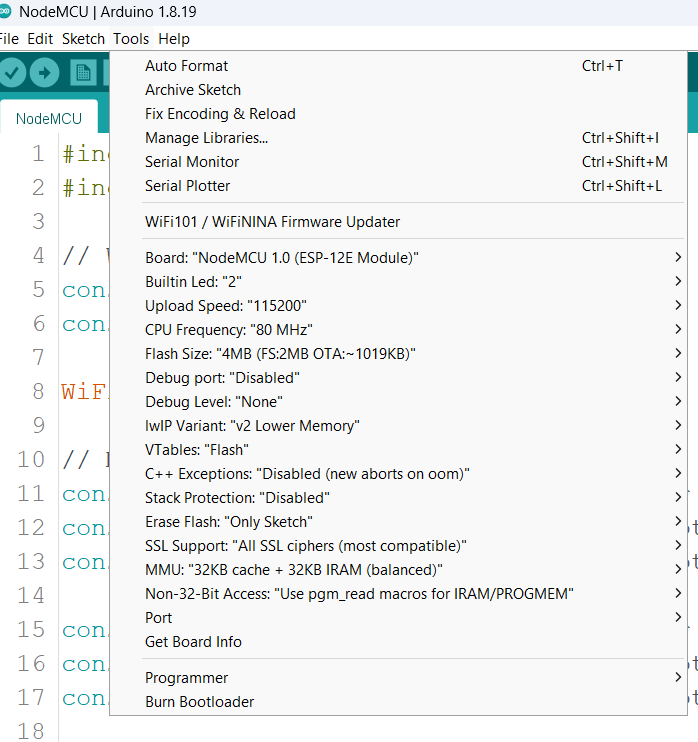The width and height of the screenshot is (698, 742).
Task: Launch the Serial Monitor
Action: point(398,162)
